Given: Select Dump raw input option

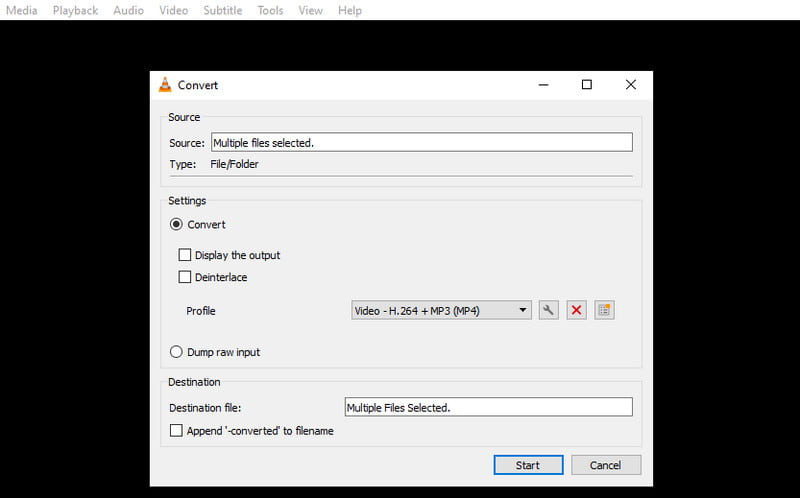Looking at the screenshot, I should point(176,352).
